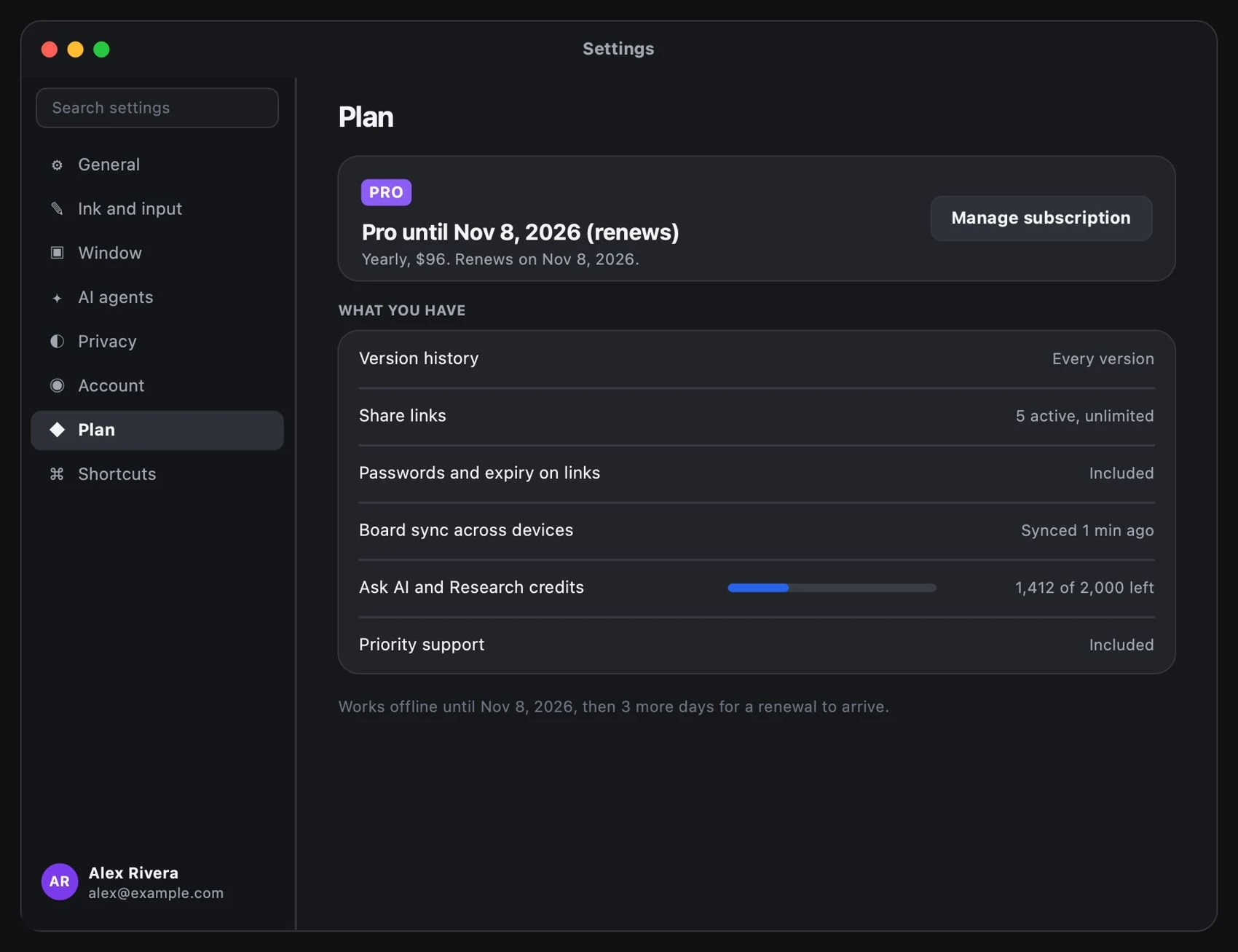Click the Search settings field

coord(157,108)
